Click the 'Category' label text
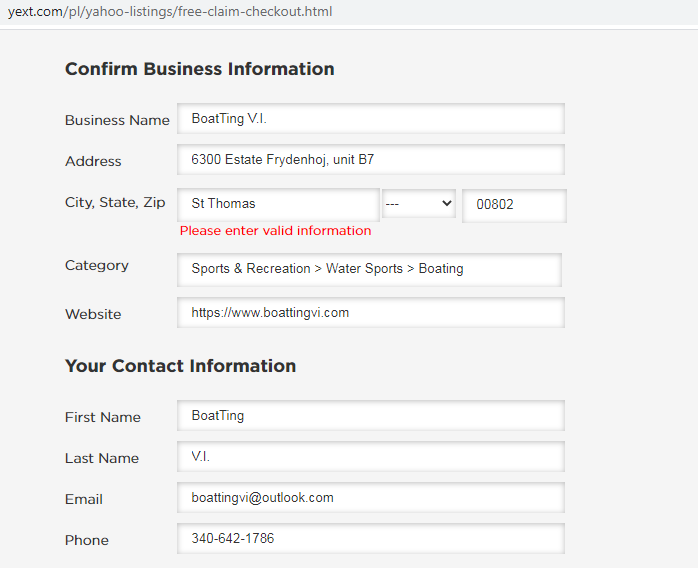 97,266
